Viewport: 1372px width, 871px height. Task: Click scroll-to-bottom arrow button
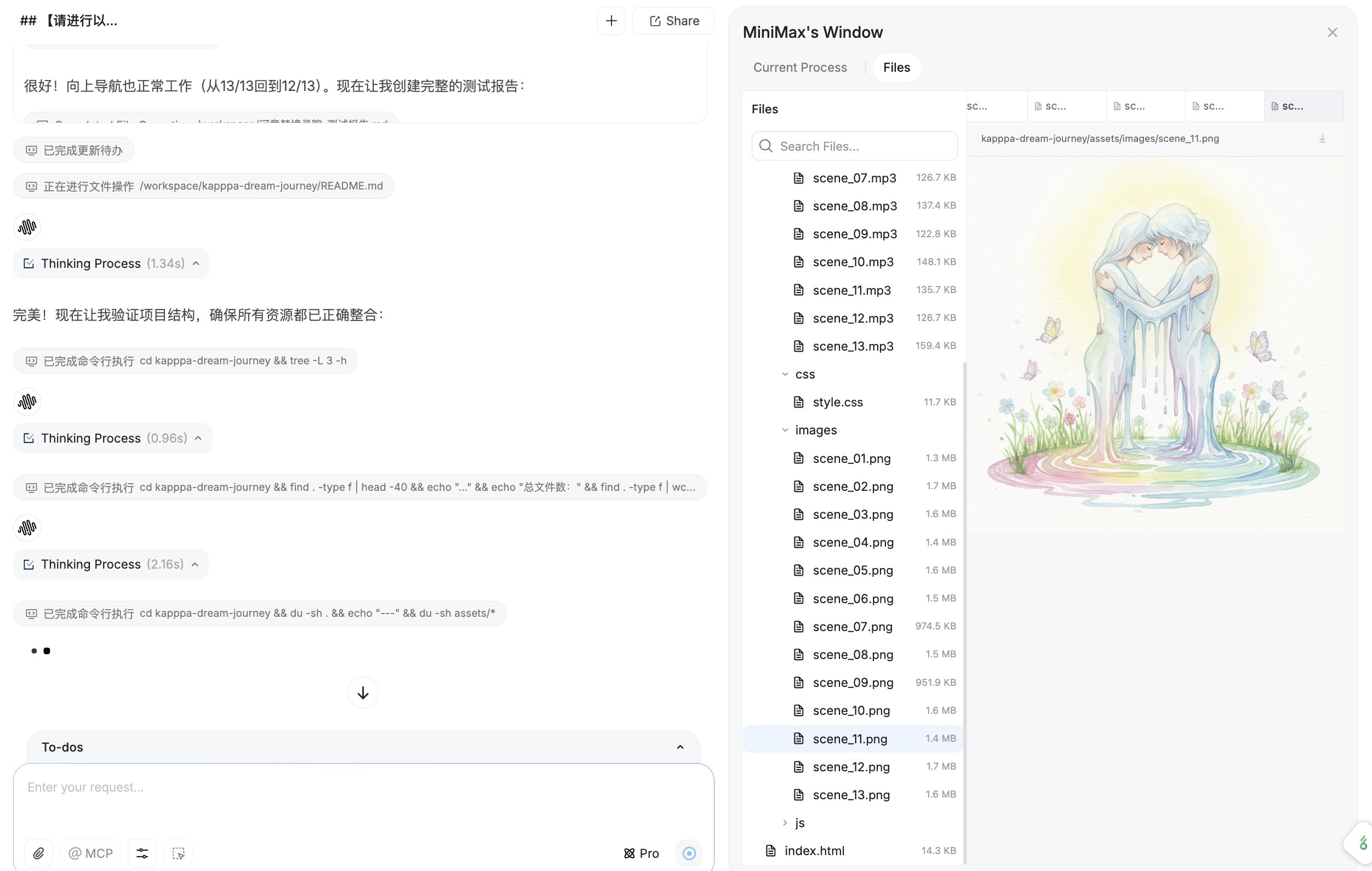click(x=362, y=693)
